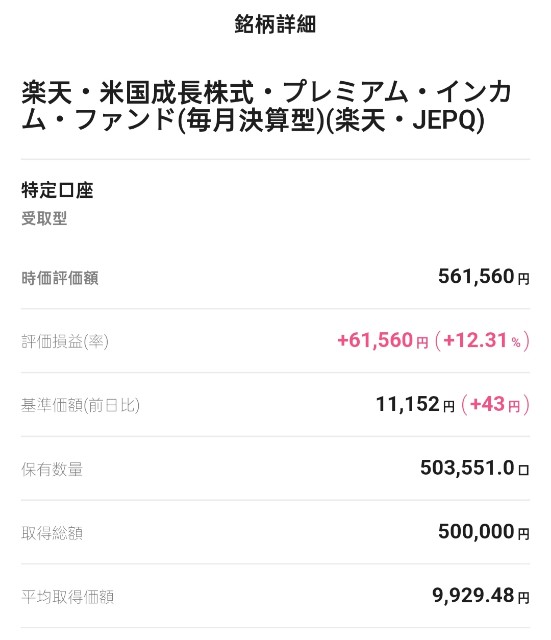Screen dimensions: 551x640
Task: Tap the 口 unit symbol after 503,551.0
Action: (524, 470)
